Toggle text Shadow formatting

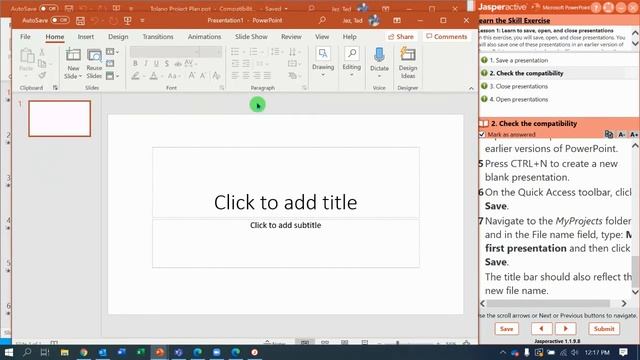tap(167, 64)
